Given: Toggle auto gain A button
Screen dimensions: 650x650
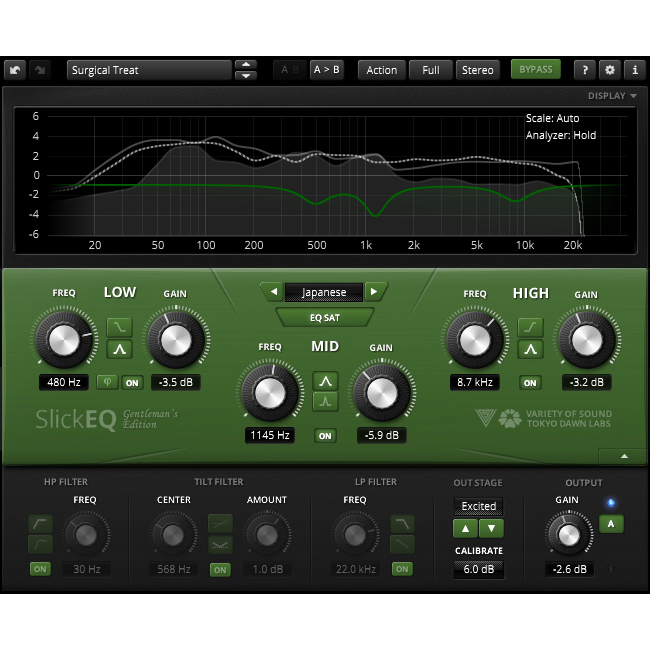Looking at the screenshot, I should [611, 524].
